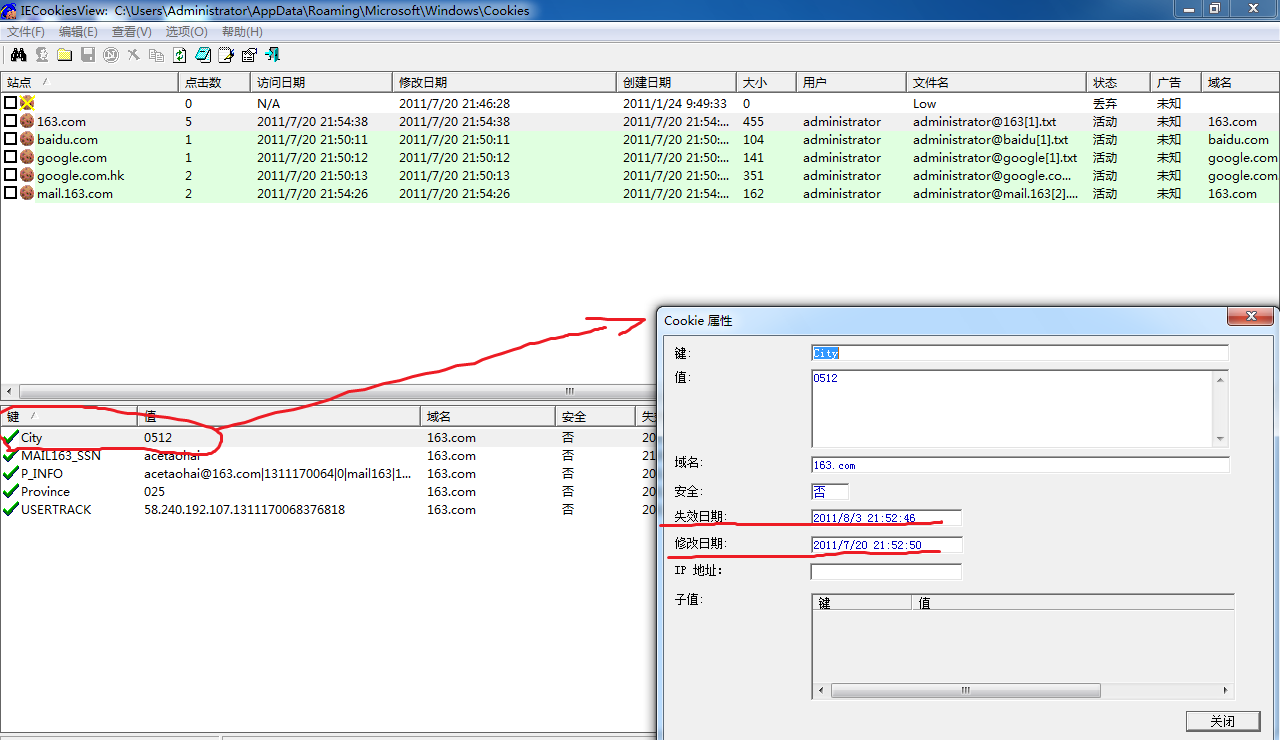Sort lower pane by 值 column header

click(x=279, y=416)
